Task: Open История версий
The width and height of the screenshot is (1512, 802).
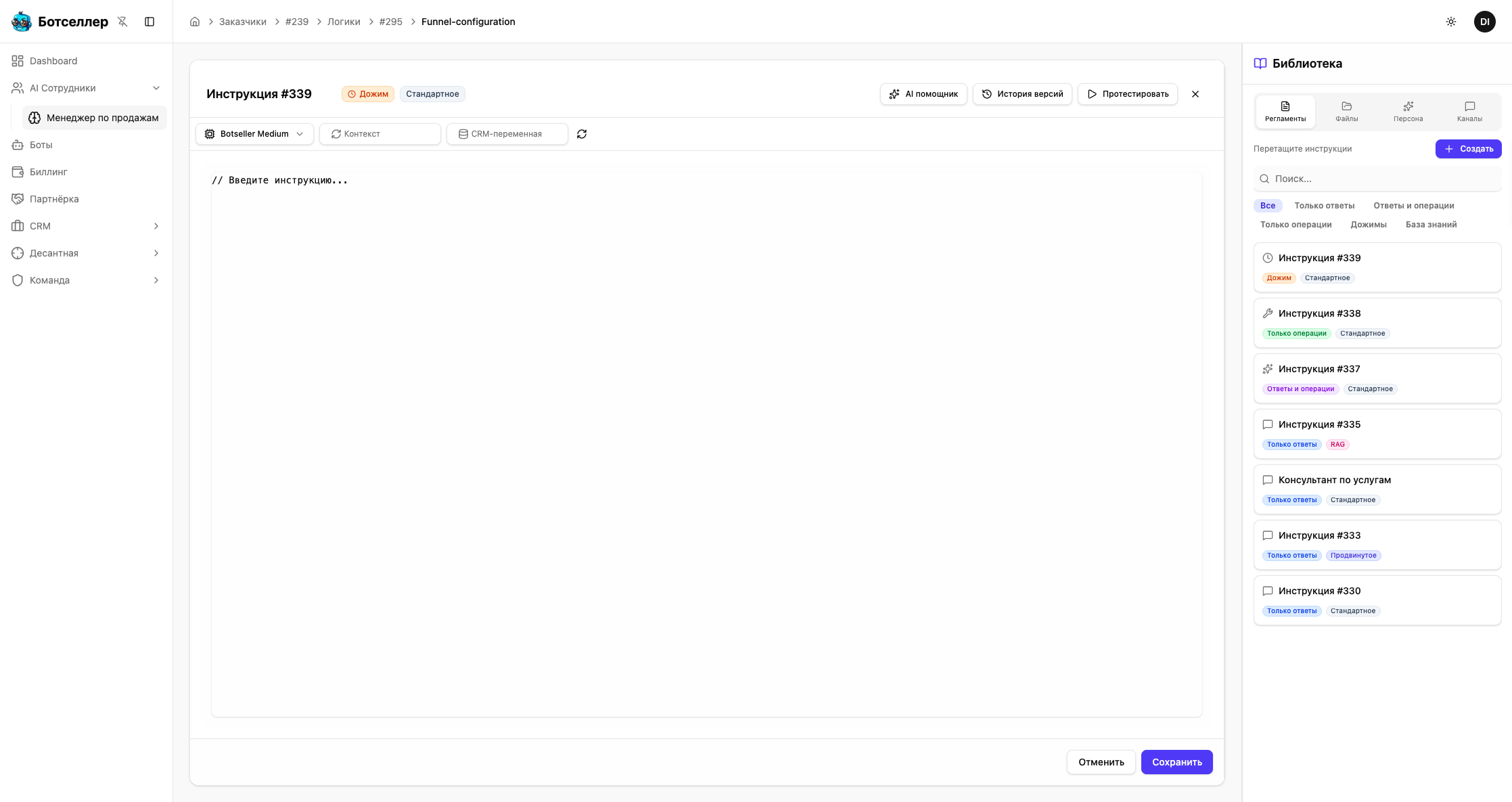Action: click(x=1022, y=94)
